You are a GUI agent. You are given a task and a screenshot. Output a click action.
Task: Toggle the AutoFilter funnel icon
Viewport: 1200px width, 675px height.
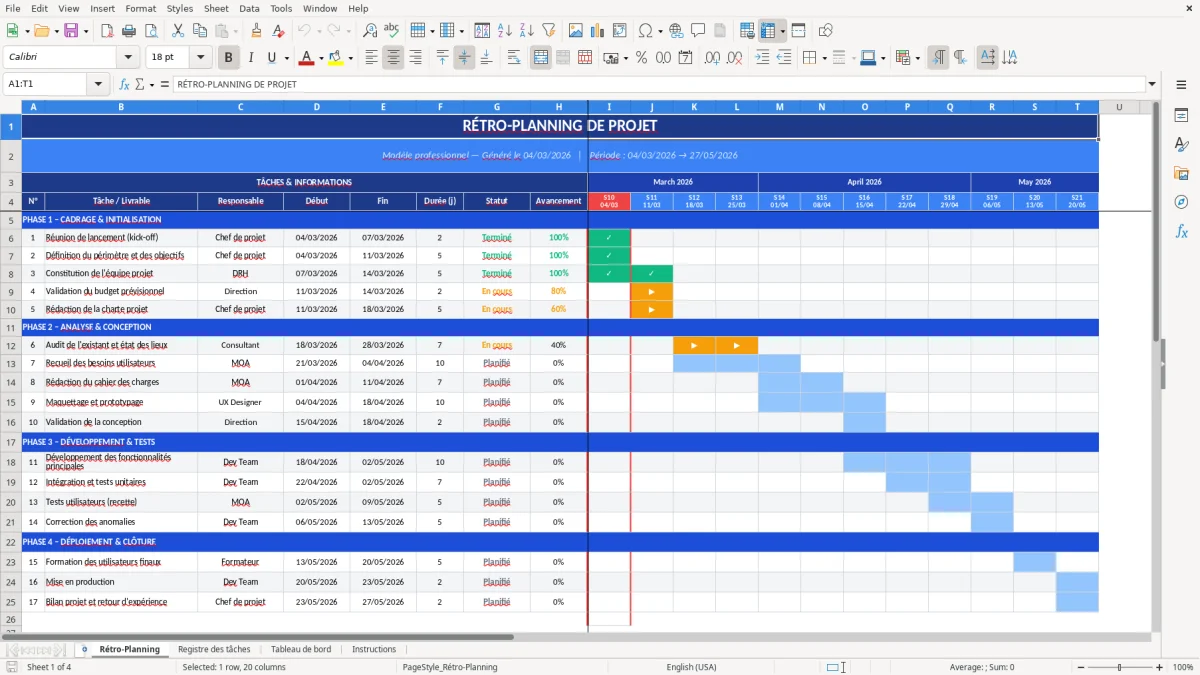[549, 31]
